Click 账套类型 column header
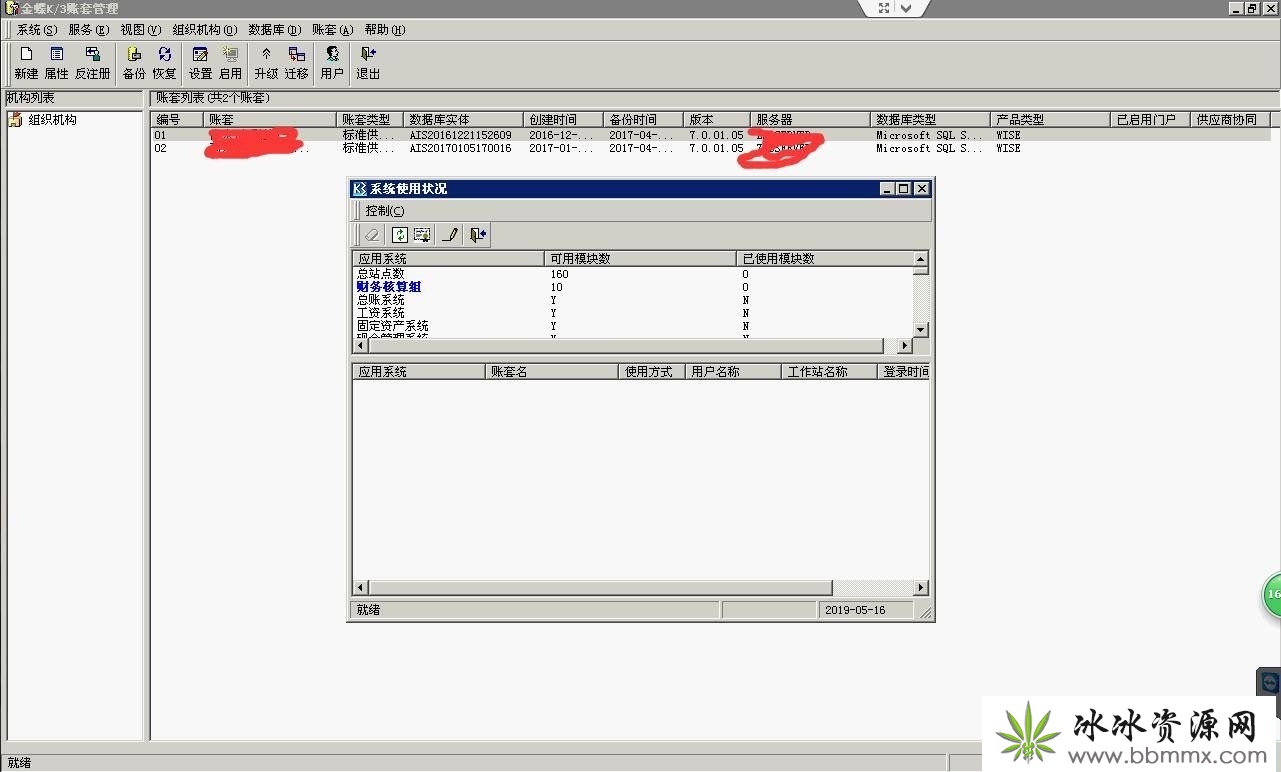The height and width of the screenshot is (772, 1281). (370, 119)
